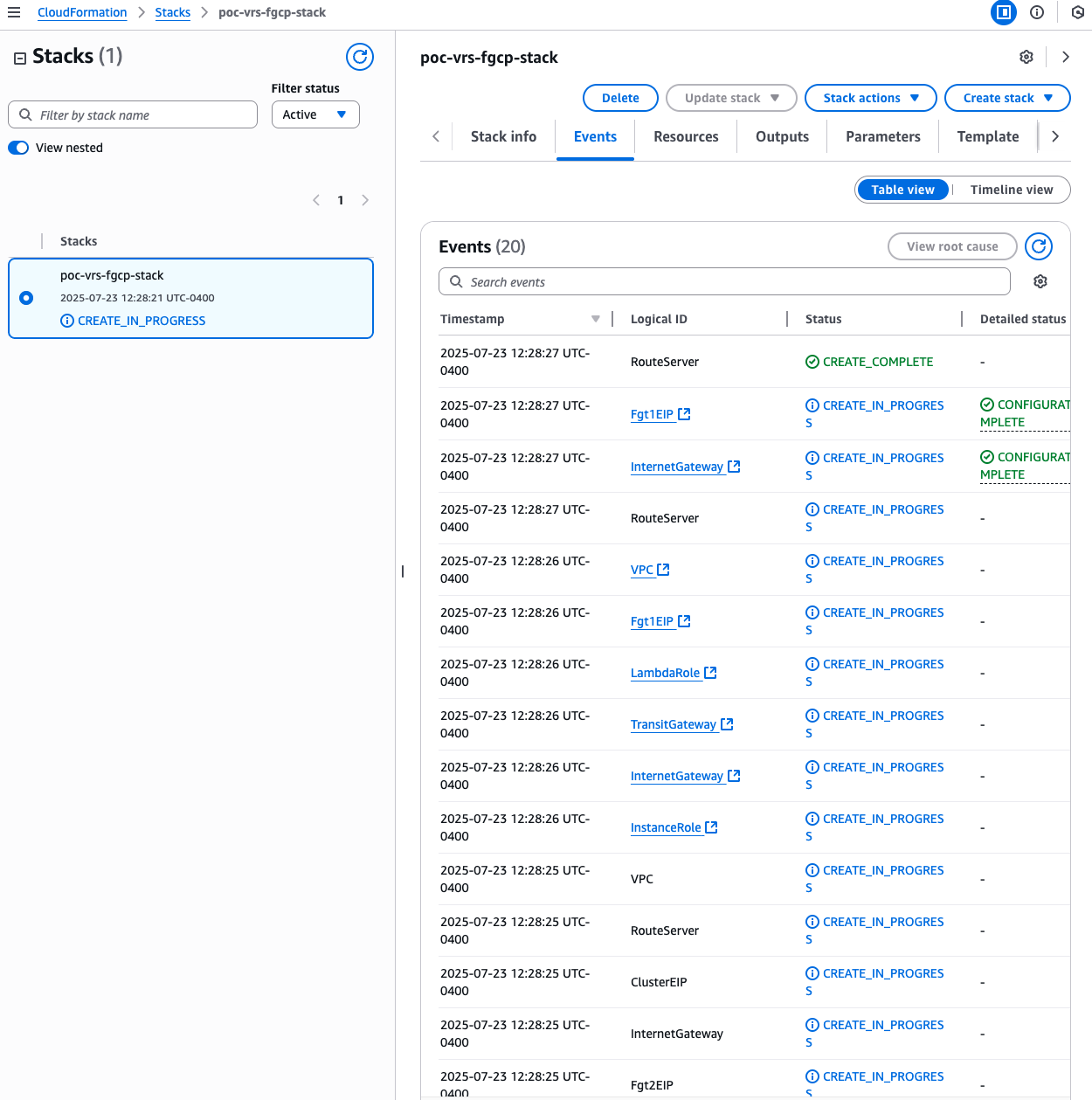
Task: Click the Fgt2EIP logical ID text
Action: click(x=652, y=1085)
